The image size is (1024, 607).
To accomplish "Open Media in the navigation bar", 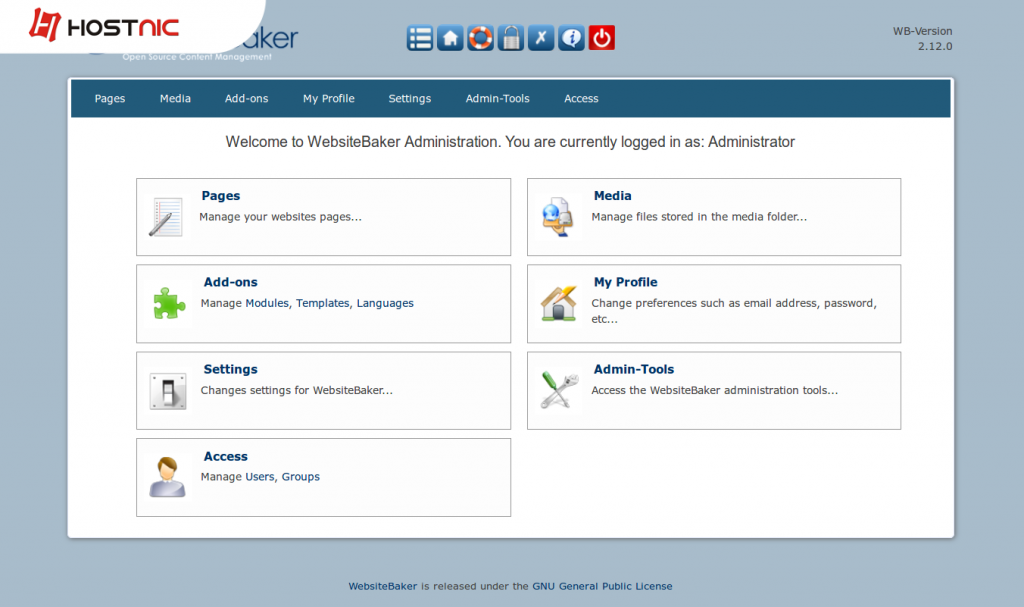I will (175, 99).
